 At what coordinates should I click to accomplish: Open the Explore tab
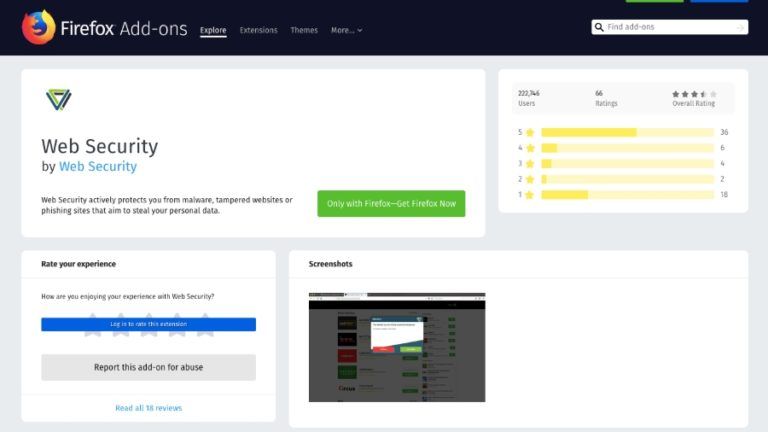tap(213, 30)
